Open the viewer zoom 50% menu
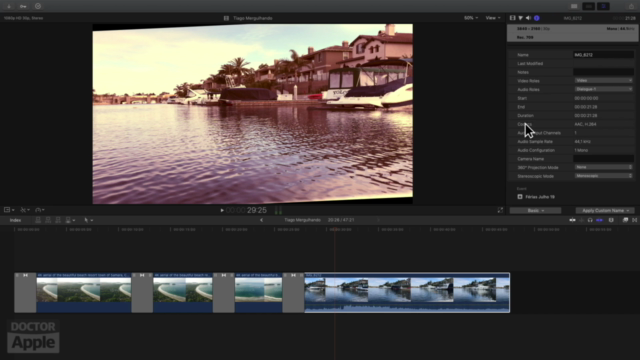640x360 pixels. pyautogui.click(x=471, y=18)
